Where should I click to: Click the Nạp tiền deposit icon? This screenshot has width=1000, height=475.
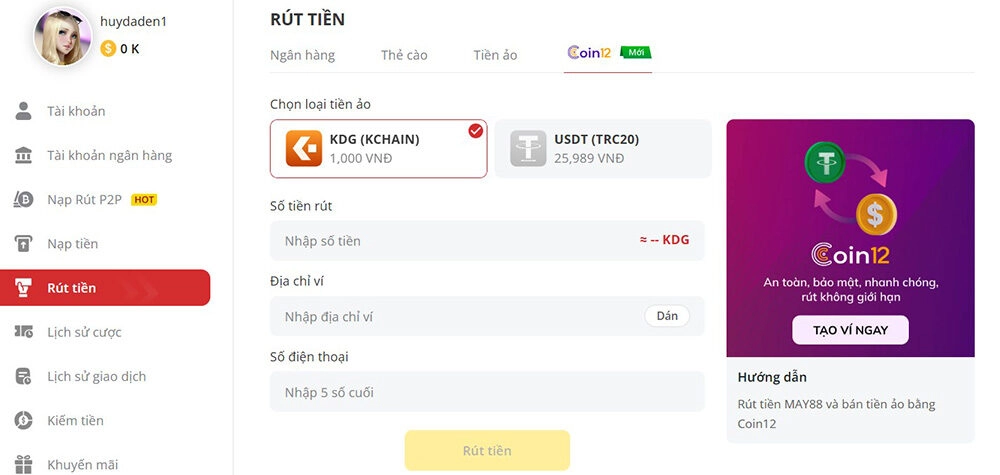pos(24,244)
